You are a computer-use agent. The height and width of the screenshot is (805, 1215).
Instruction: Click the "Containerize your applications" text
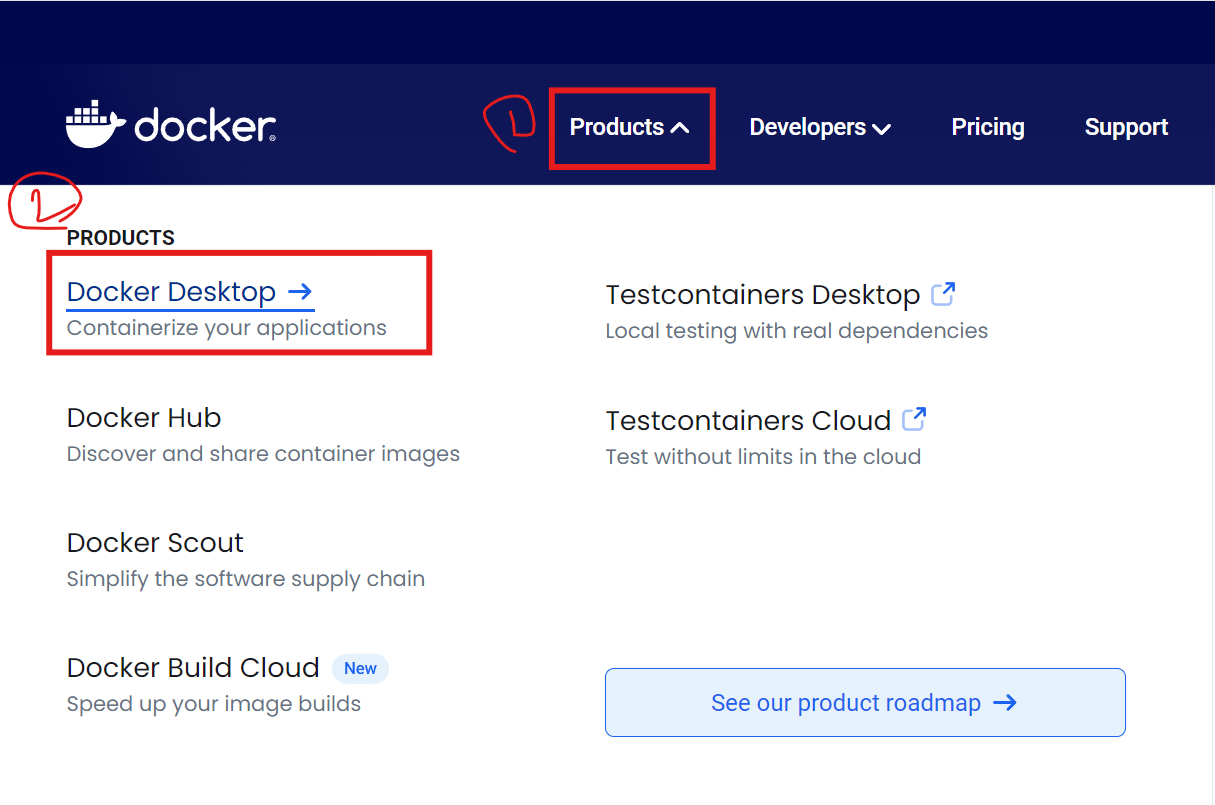click(x=227, y=328)
